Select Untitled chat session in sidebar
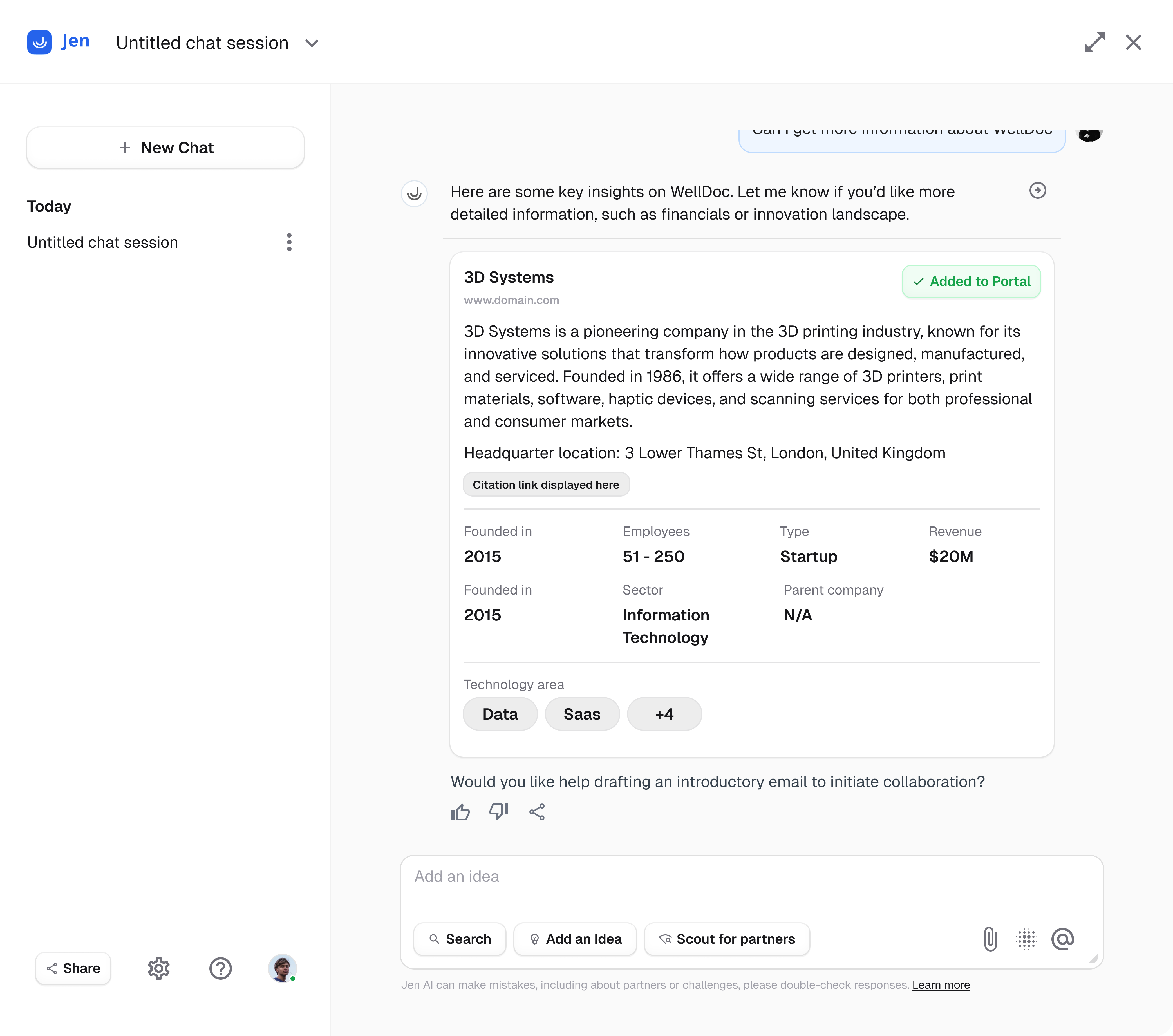Viewport: 1173px width, 1036px height. tap(103, 242)
